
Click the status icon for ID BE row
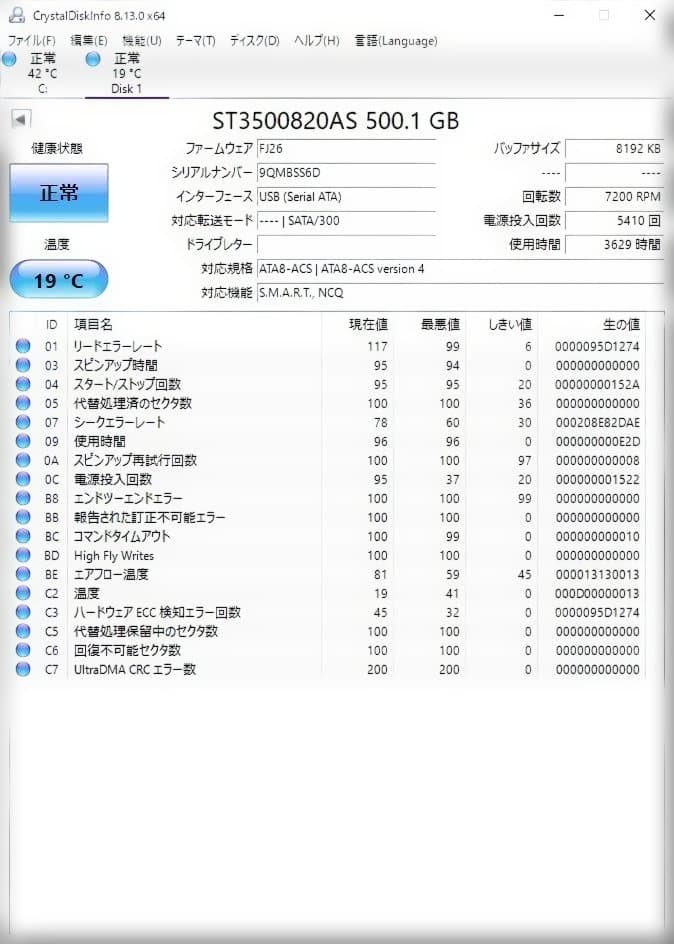[x=23, y=574]
